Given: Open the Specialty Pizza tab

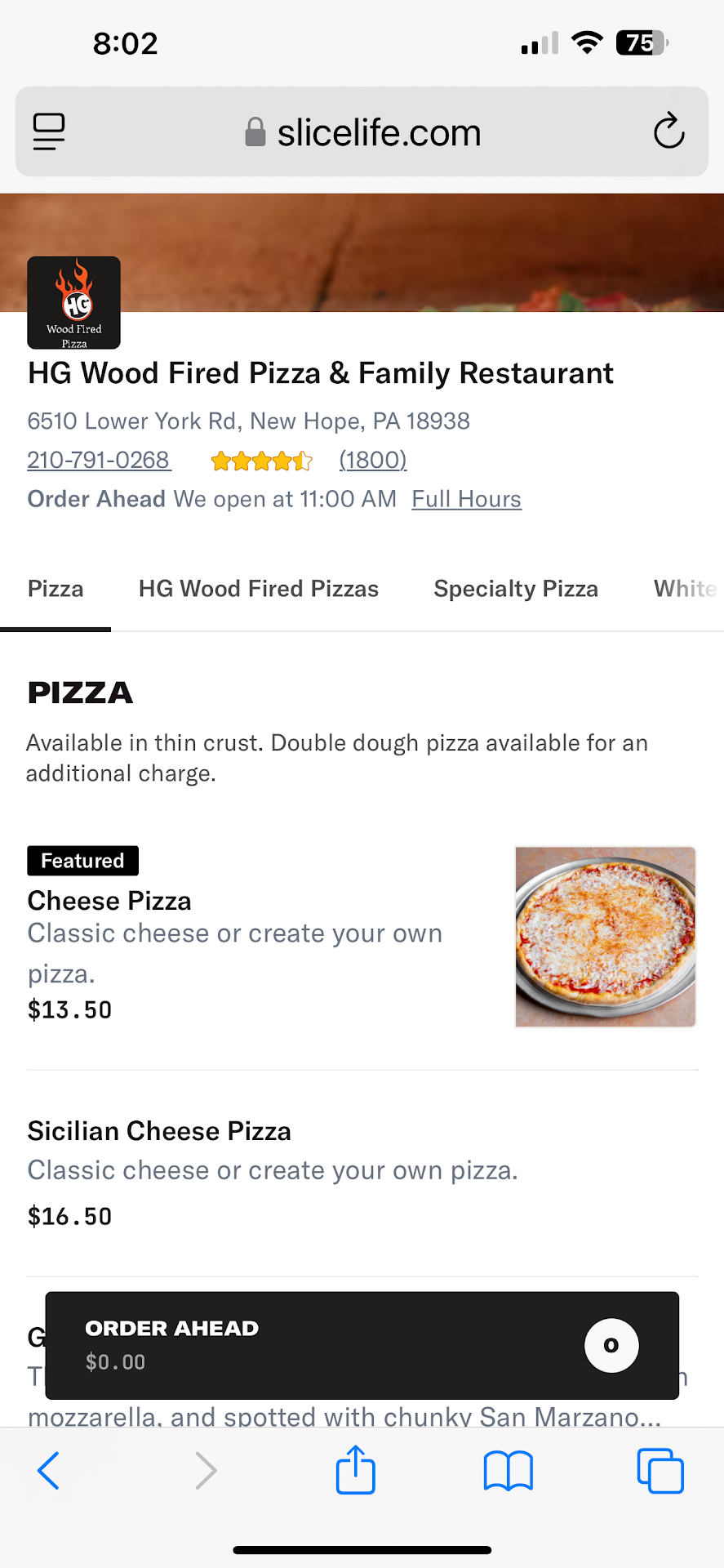Looking at the screenshot, I should [516, 589].
